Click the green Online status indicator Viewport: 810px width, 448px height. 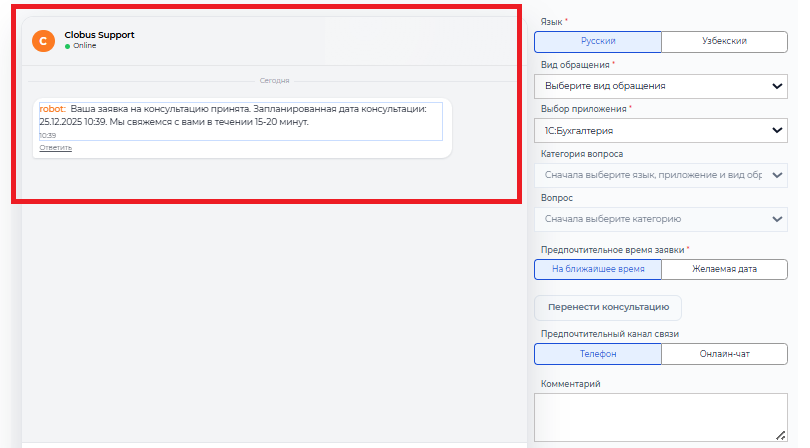(67, 46)
